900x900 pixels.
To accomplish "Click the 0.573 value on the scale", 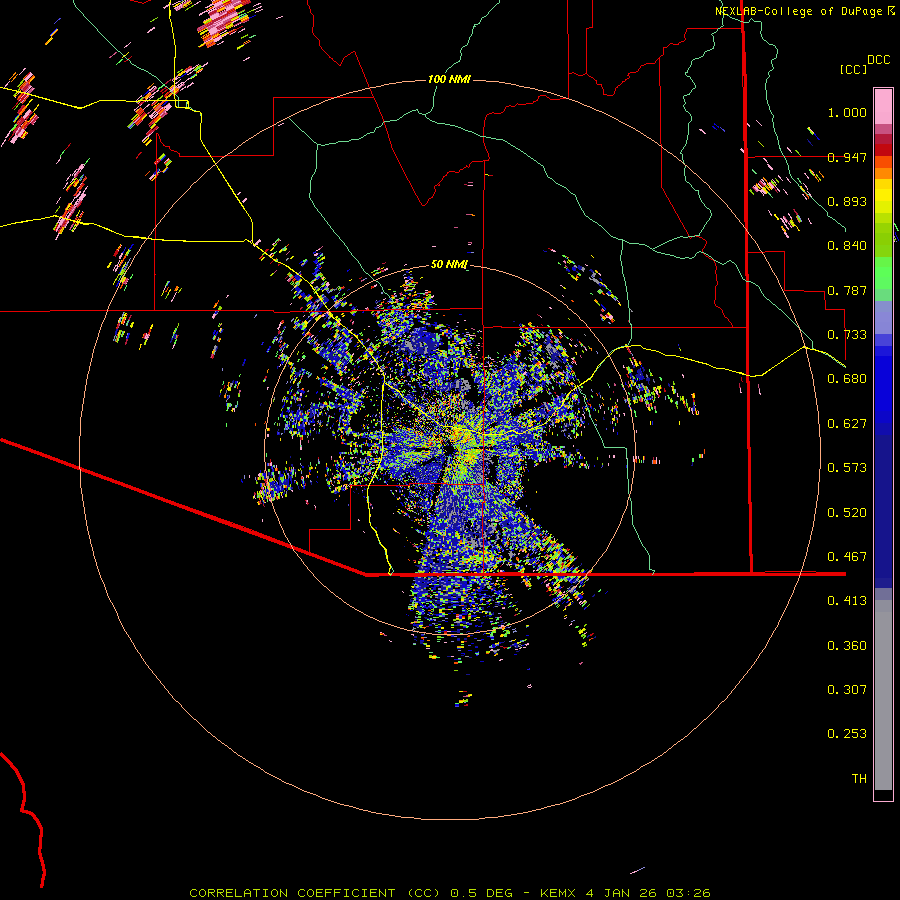I will [x=847, y=468].
